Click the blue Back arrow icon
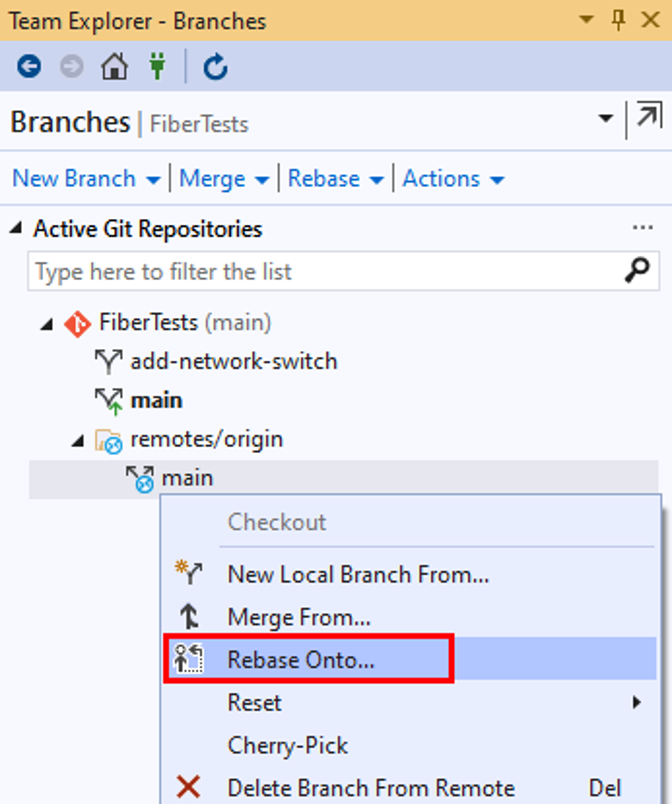The width and height of the screenshot is (672, 804). coord(29,67)
